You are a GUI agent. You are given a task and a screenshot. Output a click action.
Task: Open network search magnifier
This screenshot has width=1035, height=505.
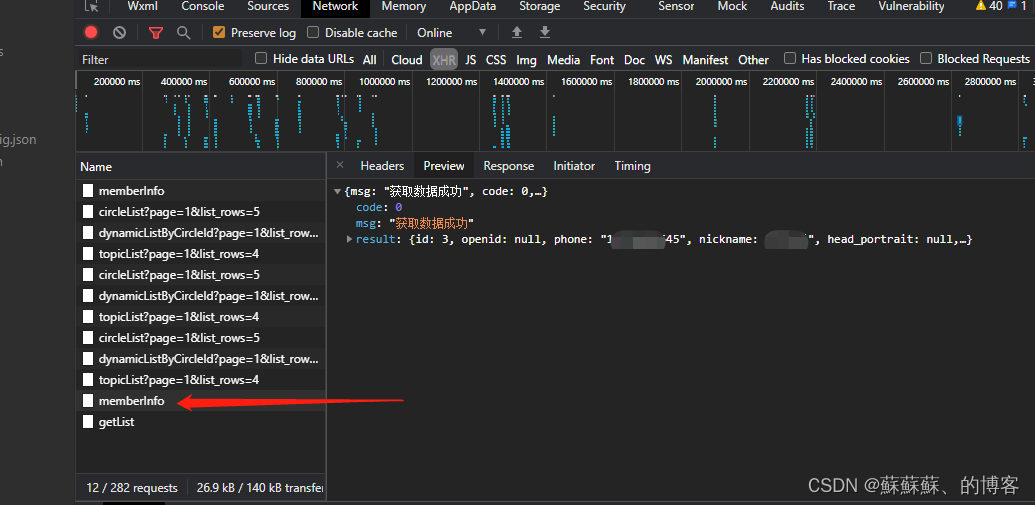184,32
